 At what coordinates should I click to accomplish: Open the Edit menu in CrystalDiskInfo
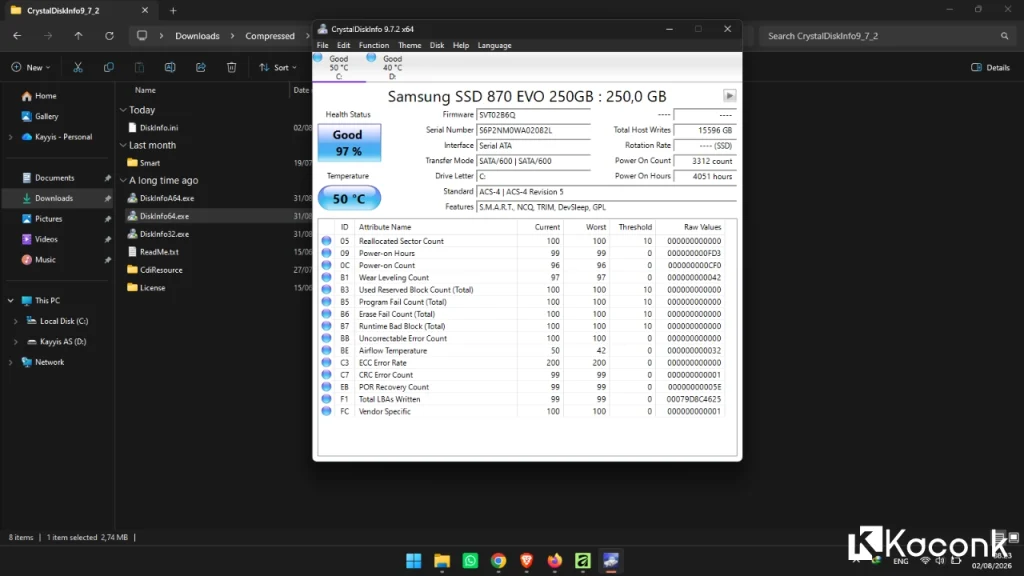(x=344, y=45)
